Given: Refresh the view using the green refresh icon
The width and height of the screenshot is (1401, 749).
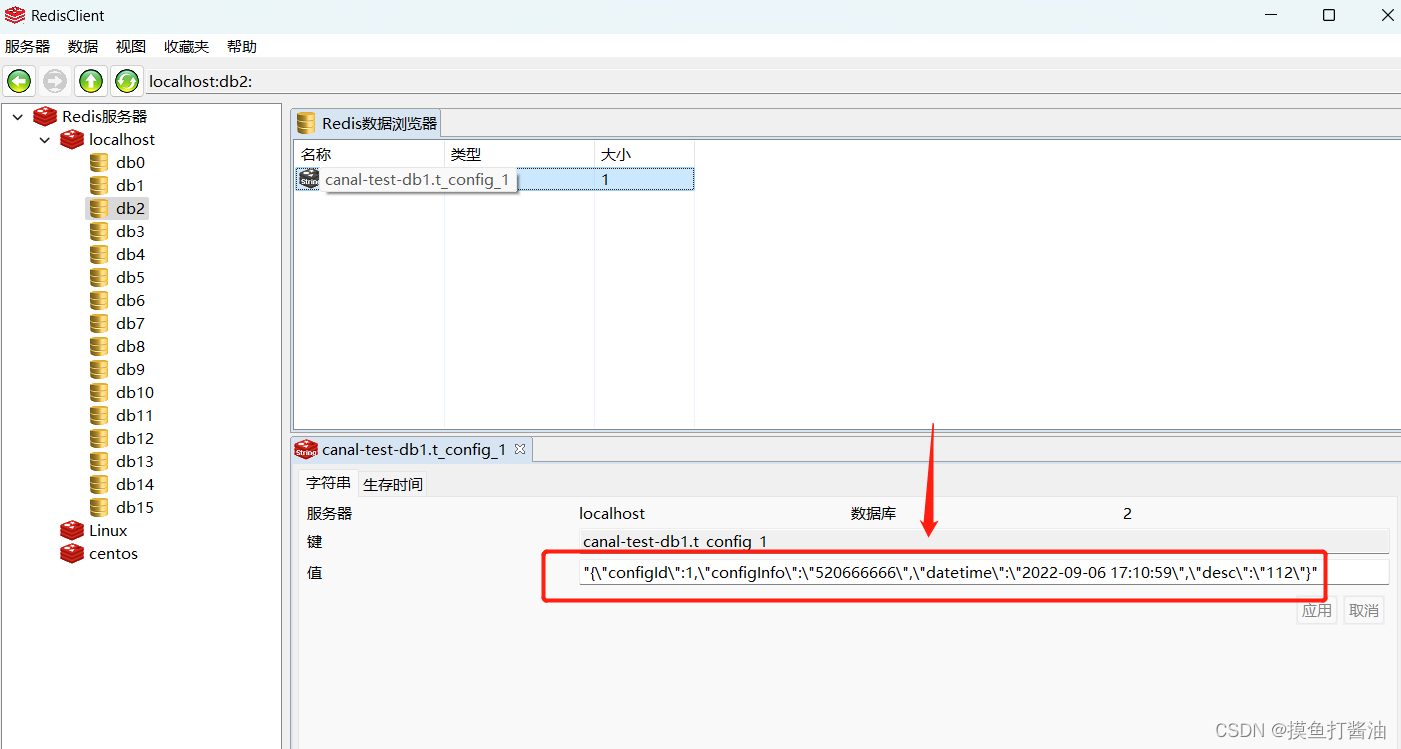Looking at the screenshot, I should click(x=126, y=81).
